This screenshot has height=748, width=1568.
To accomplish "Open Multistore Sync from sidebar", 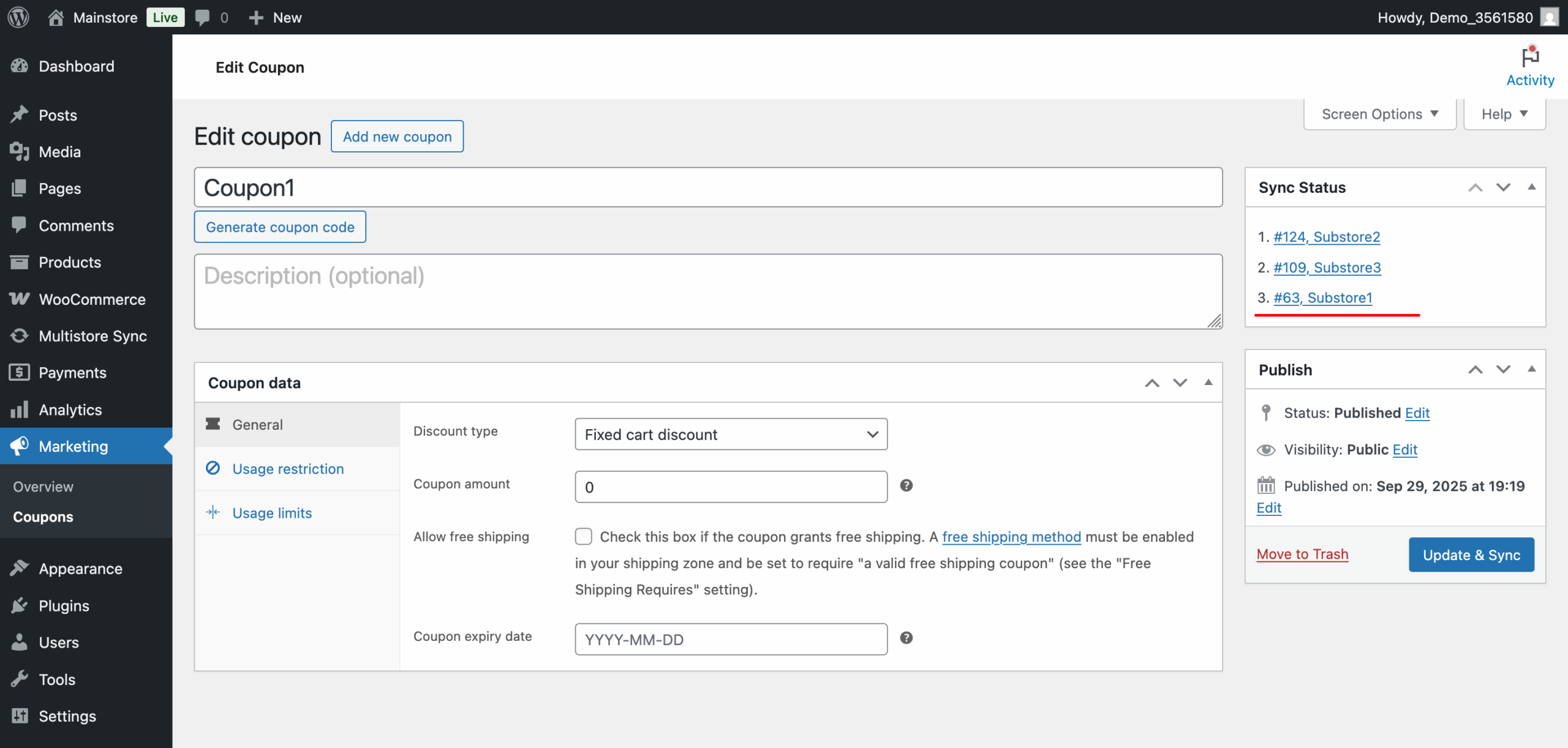I will point(92,336).
